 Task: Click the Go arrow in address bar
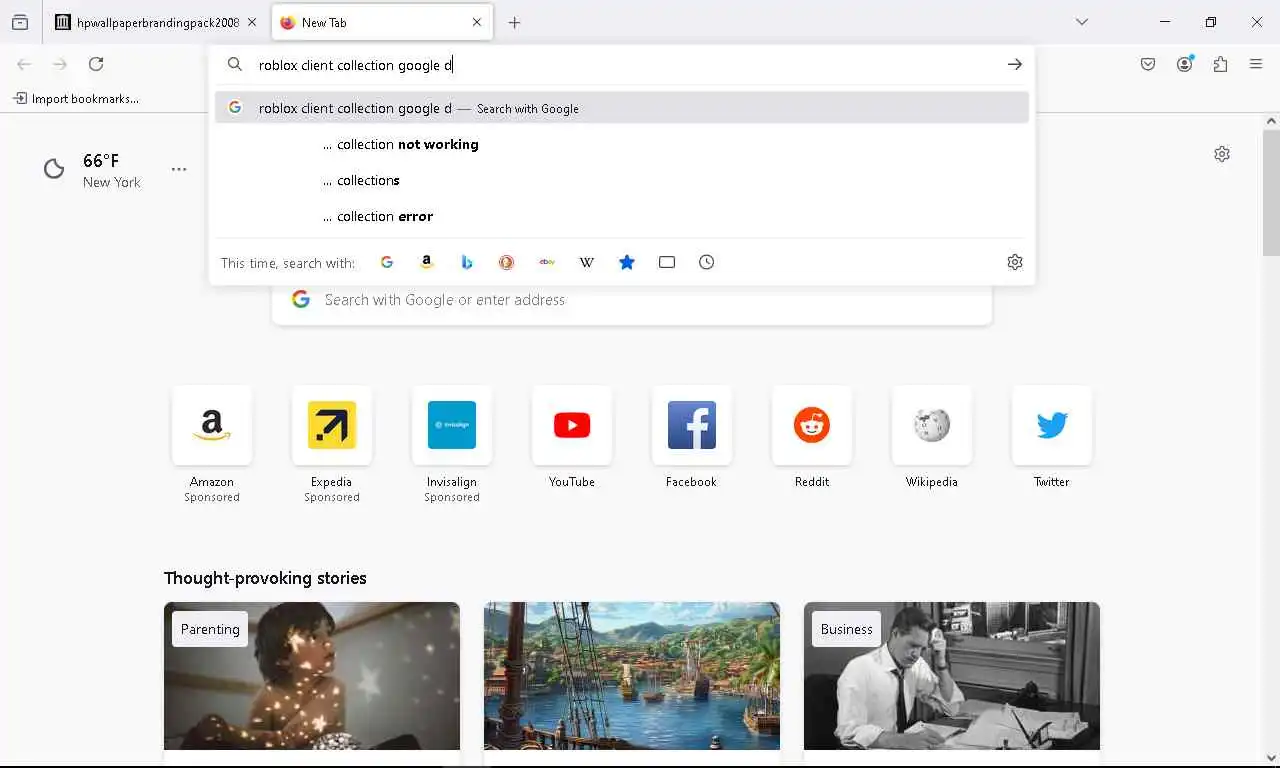1015,65
